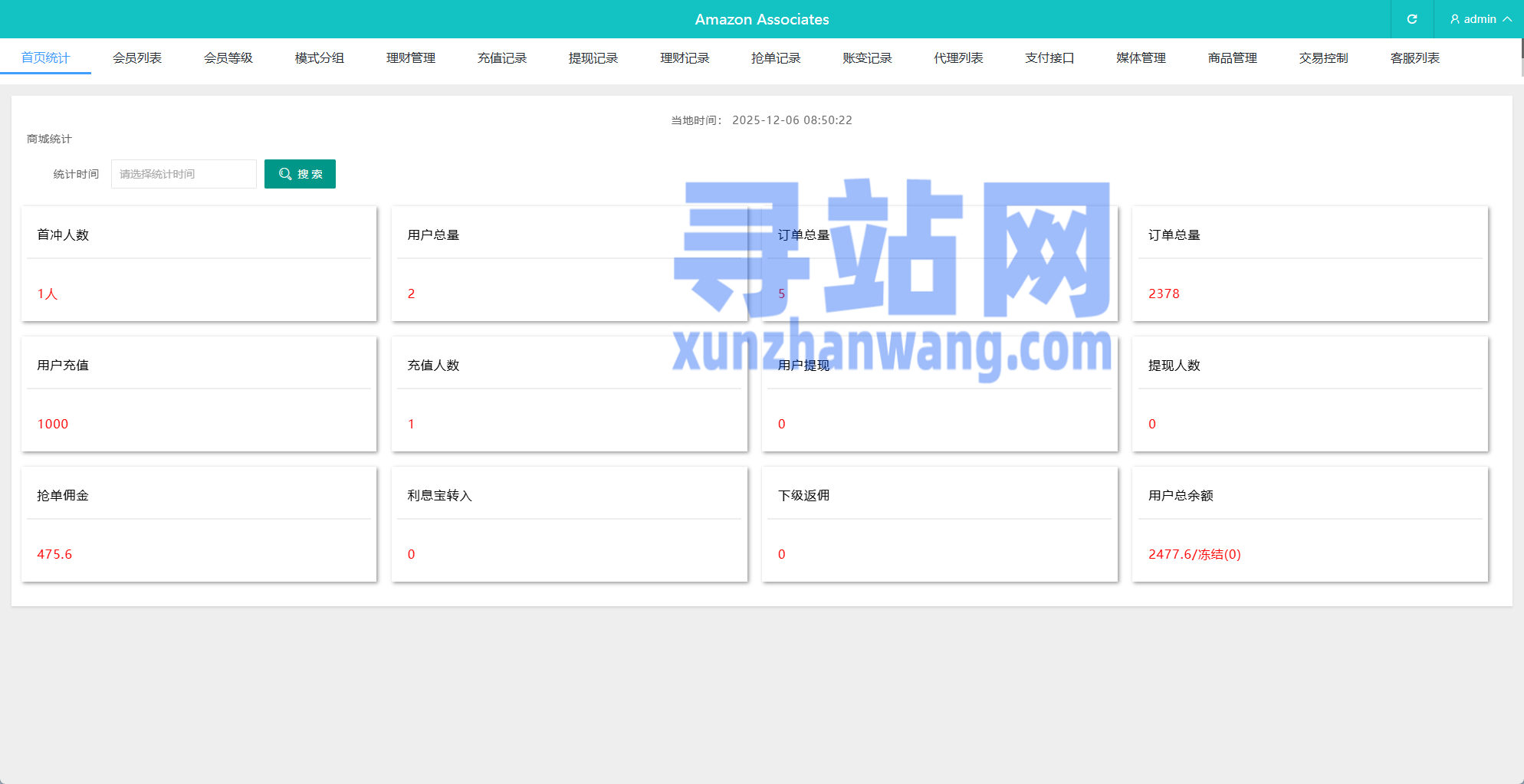Viewport: 1524px width, 784px height.
Task: Collapse the admin menu via the chevron
Action: [1506, 18]
